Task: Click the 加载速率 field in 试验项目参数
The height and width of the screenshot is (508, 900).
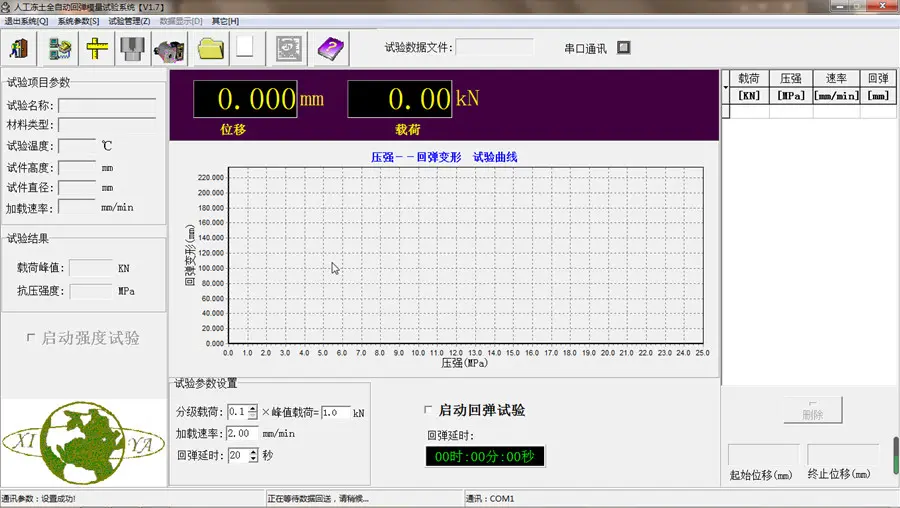Action: 77,207
